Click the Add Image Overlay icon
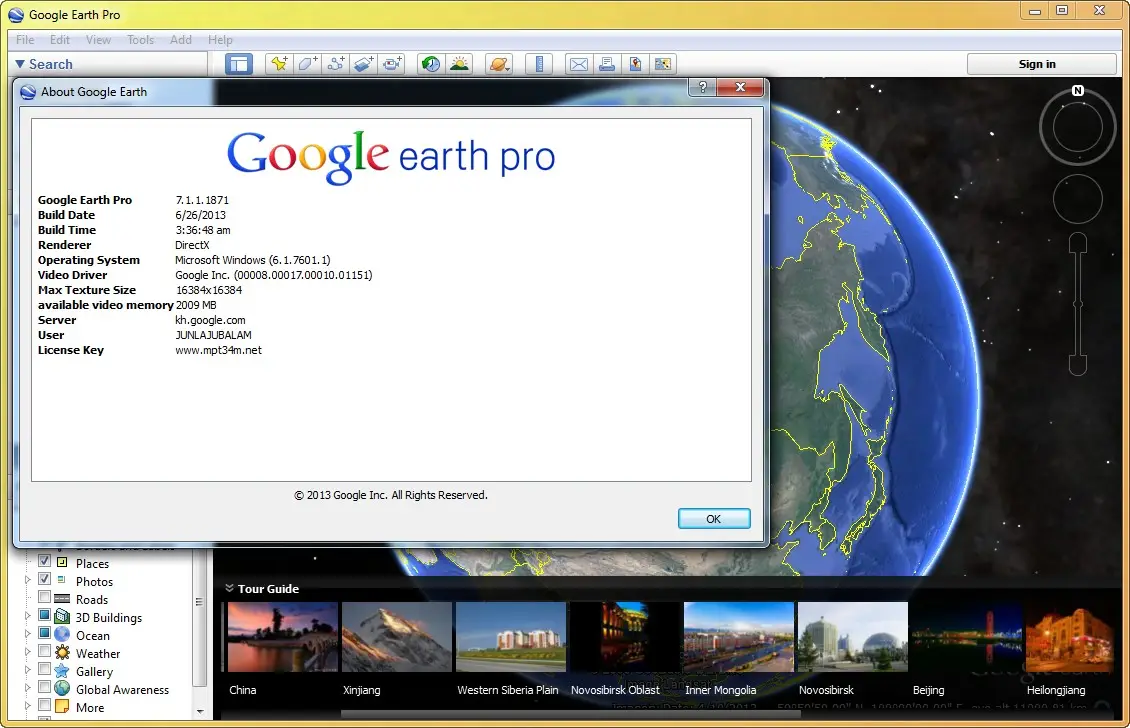Image resolution: width=1130 pixels, height=728 pixels. pyautogui.click(x=363, y=64)
